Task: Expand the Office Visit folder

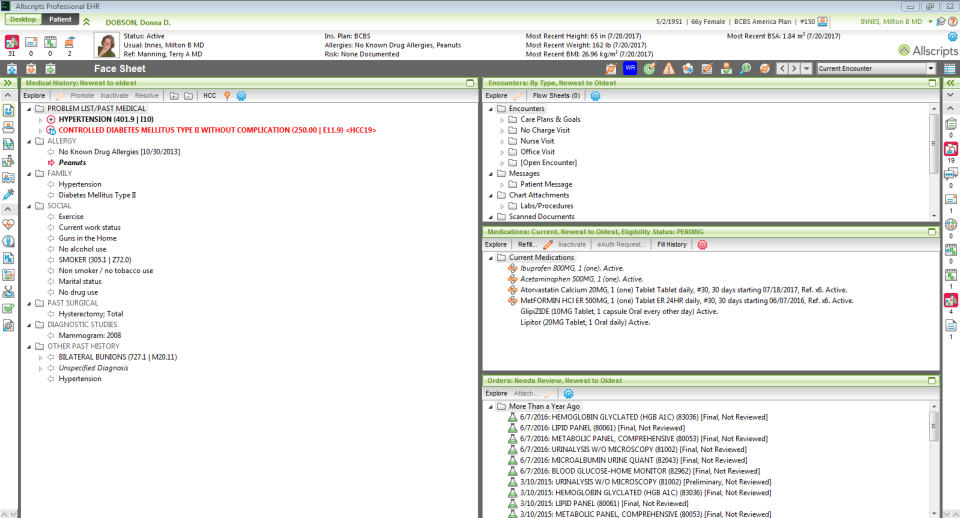Action: 502,152
